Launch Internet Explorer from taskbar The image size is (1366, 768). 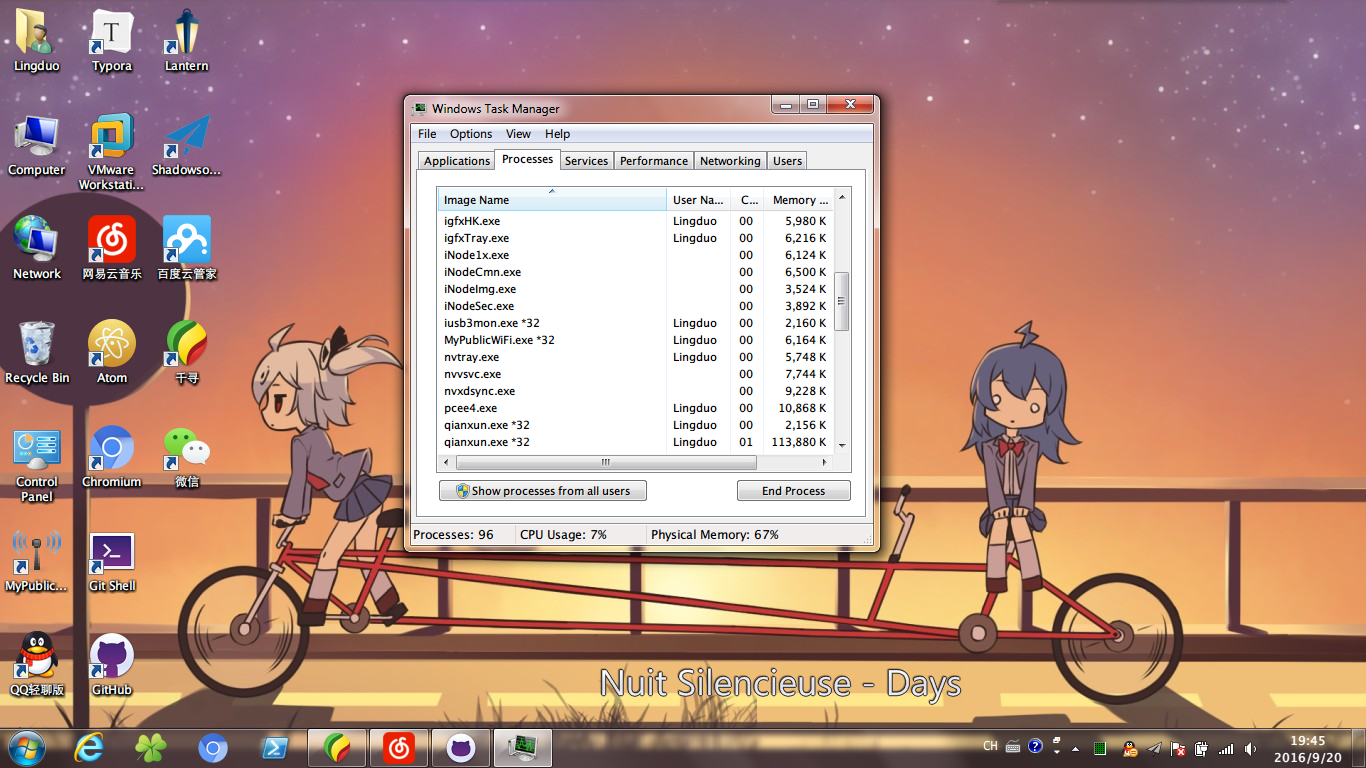(x=89, y=748)
